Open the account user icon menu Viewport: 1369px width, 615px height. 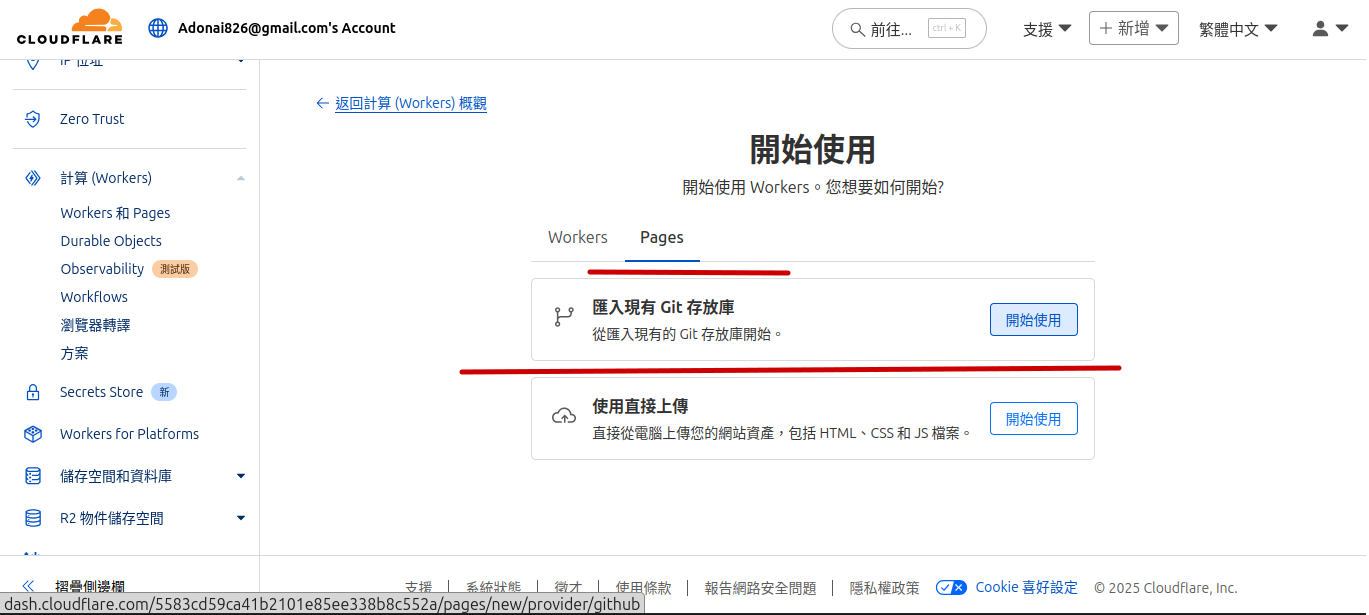(x=1318, y=29)
